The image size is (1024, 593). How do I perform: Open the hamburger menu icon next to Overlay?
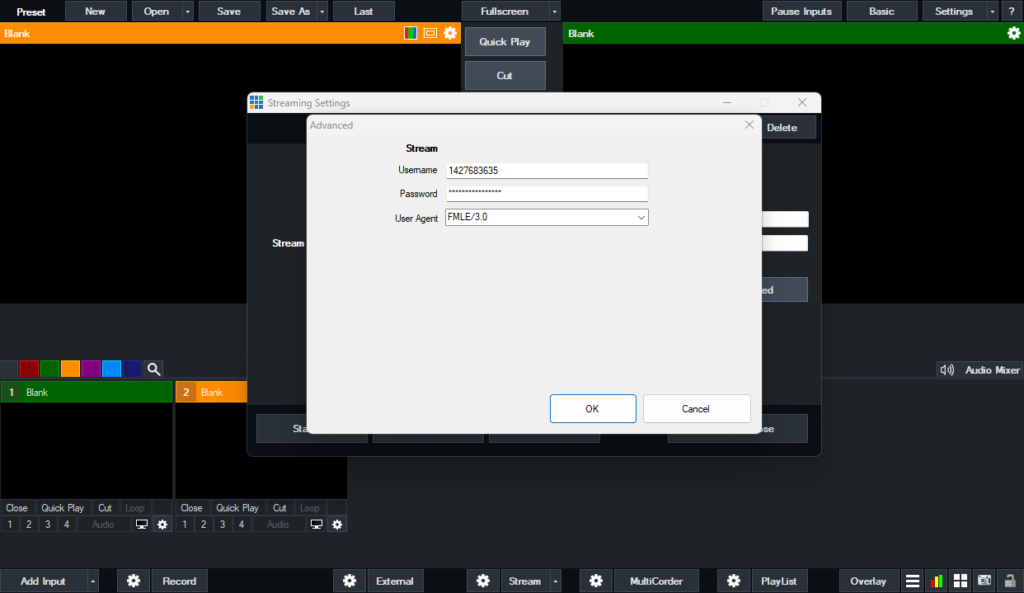click(911, 580)
